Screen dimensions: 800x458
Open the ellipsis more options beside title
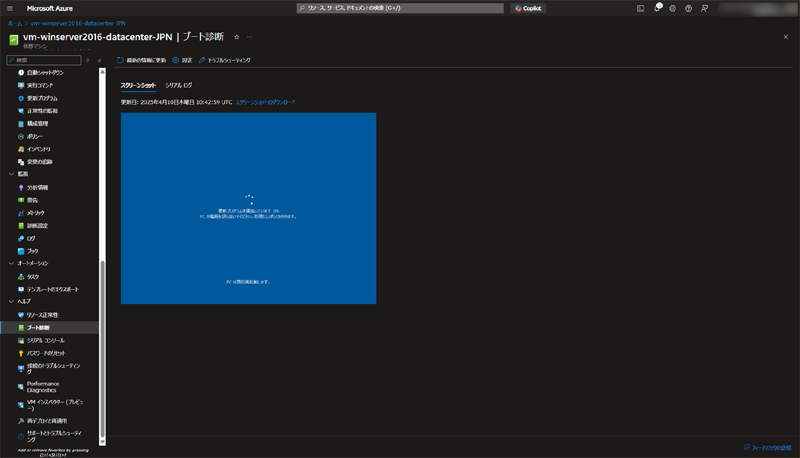pyautogui.click(x=249, y=37)
